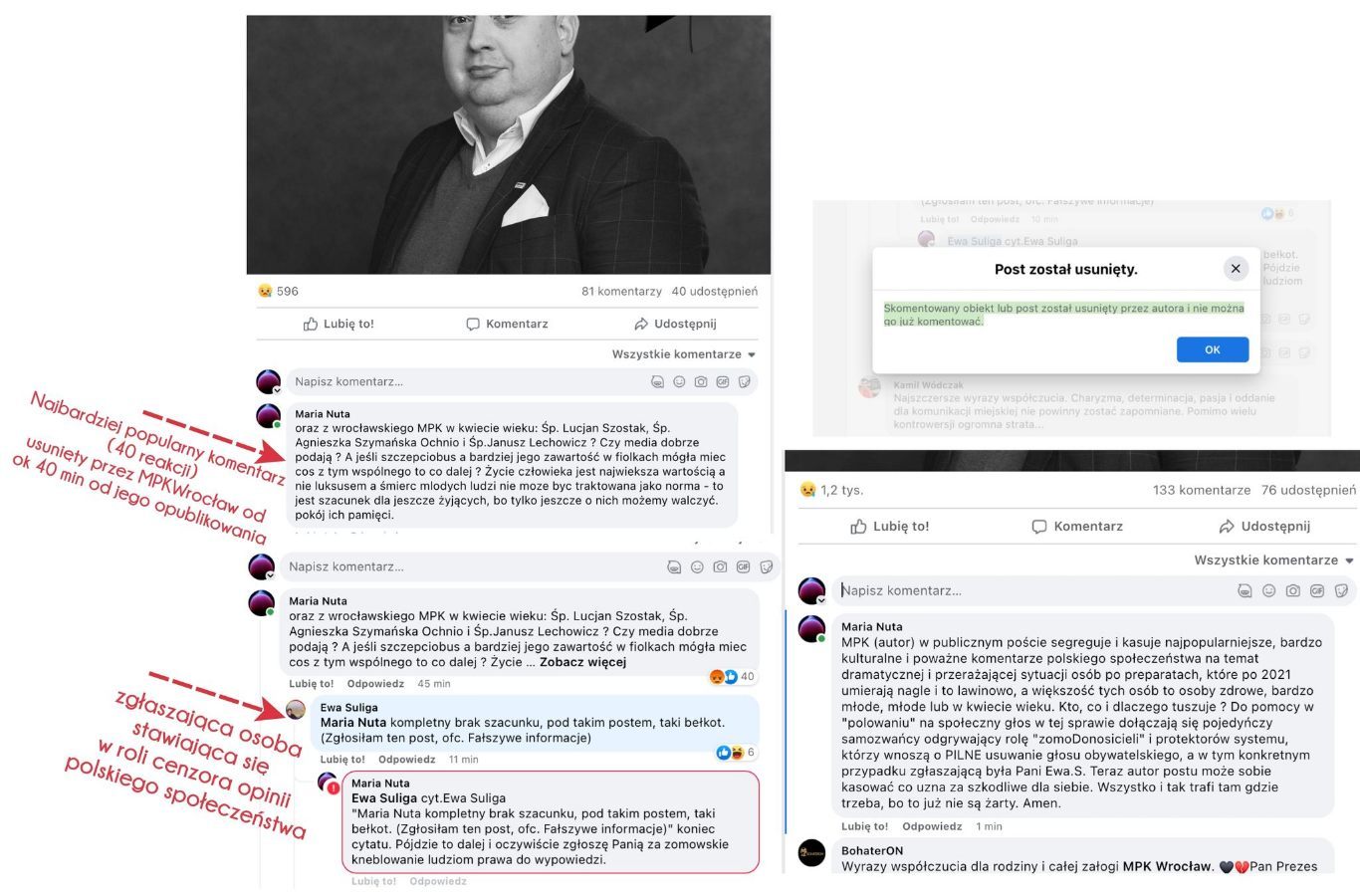Close the 'Post został usunięty' dialog with X
The image size is (1360, 896).
click(x=1236, y=268)
